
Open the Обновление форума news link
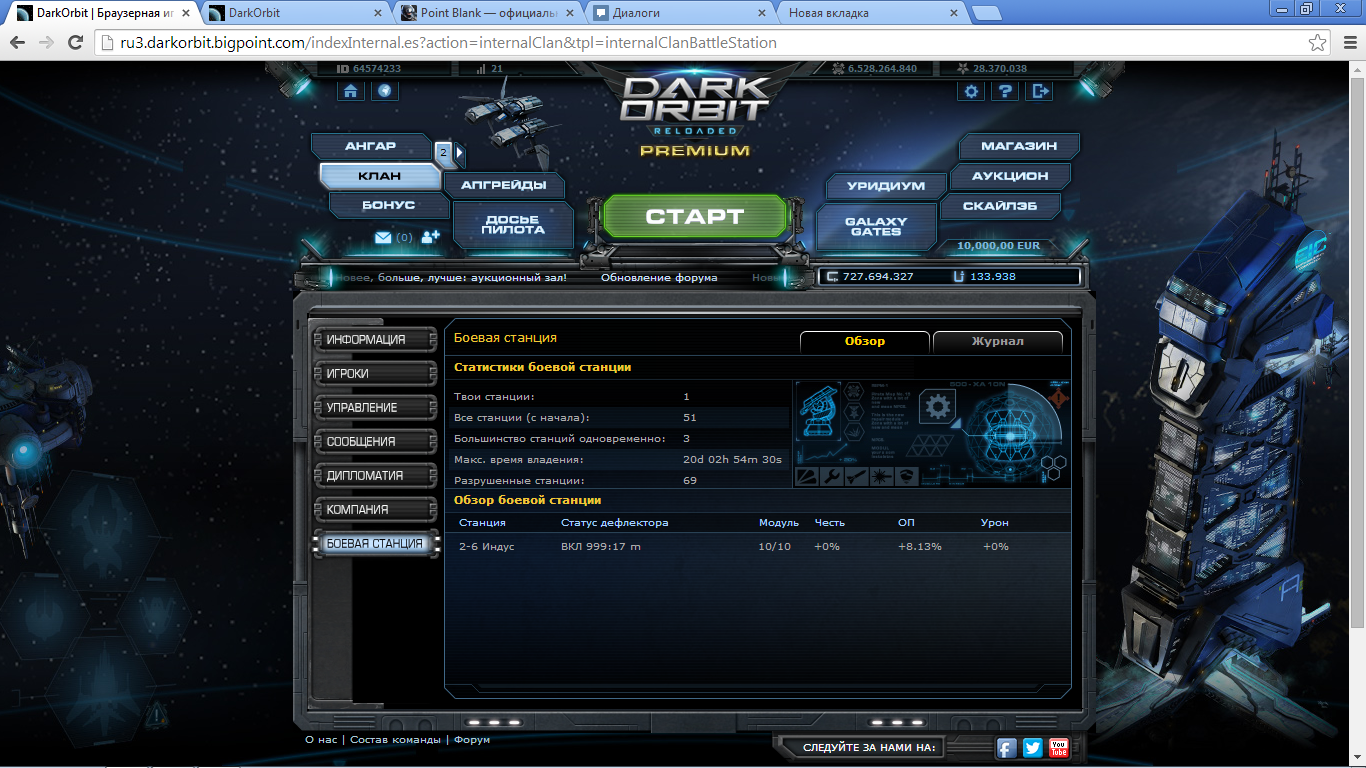click(659, 277)
